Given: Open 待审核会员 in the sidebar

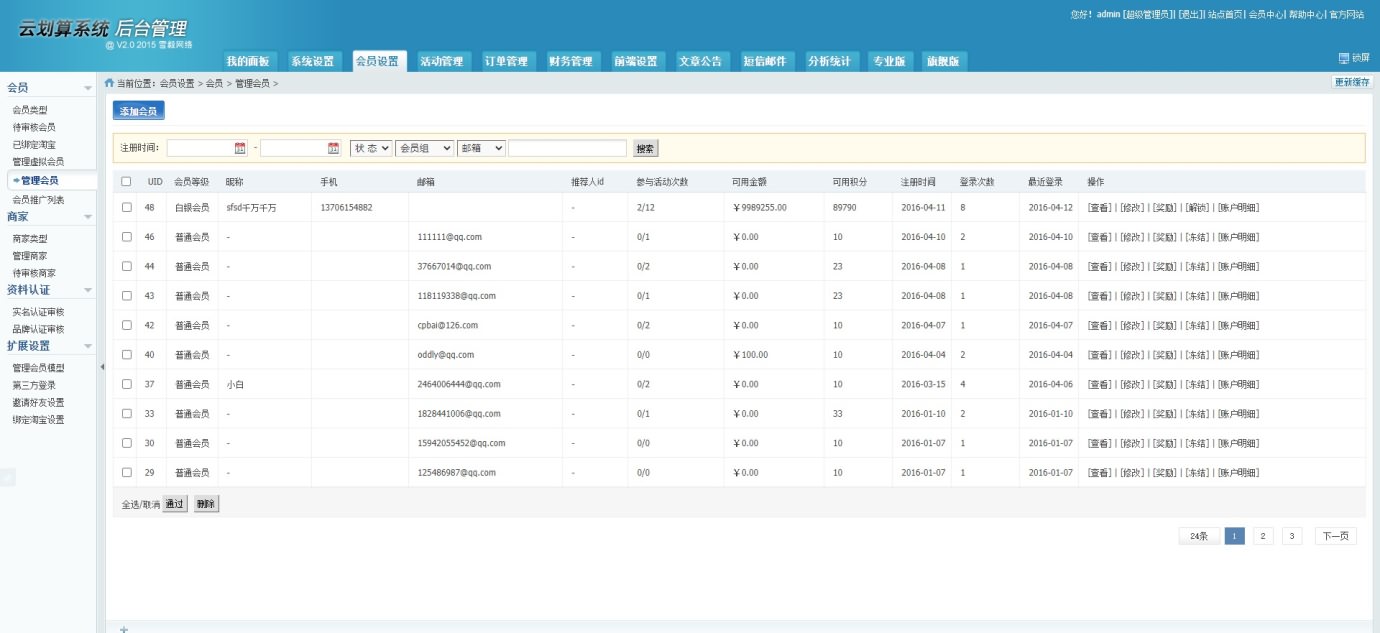Looking at the screenshot, I should [34, 127].
